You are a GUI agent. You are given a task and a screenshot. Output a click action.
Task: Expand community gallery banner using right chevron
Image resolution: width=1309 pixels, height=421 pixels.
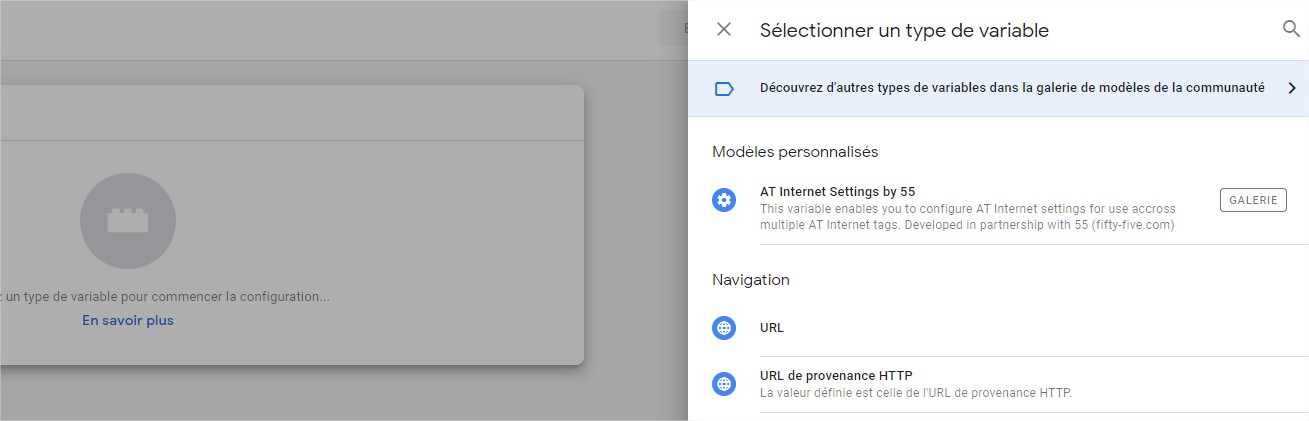point(1291,88)
